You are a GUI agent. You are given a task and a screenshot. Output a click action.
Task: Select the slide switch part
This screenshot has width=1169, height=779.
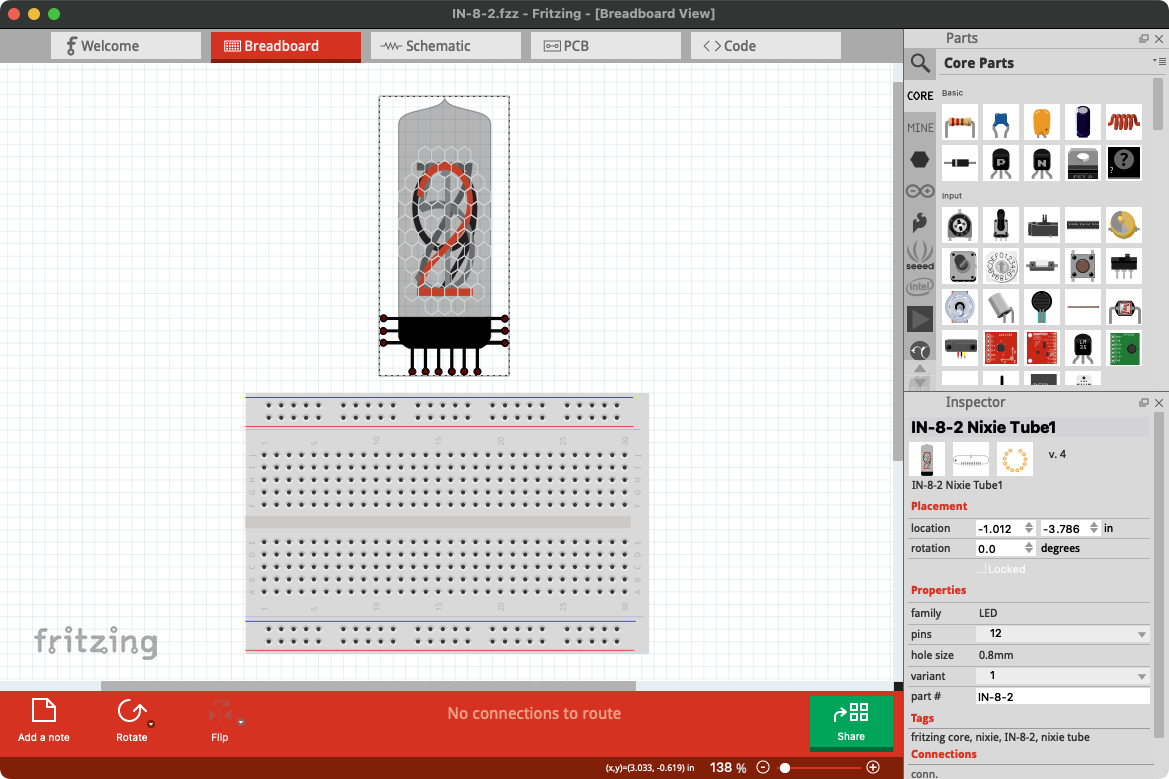pos(1124,265)
